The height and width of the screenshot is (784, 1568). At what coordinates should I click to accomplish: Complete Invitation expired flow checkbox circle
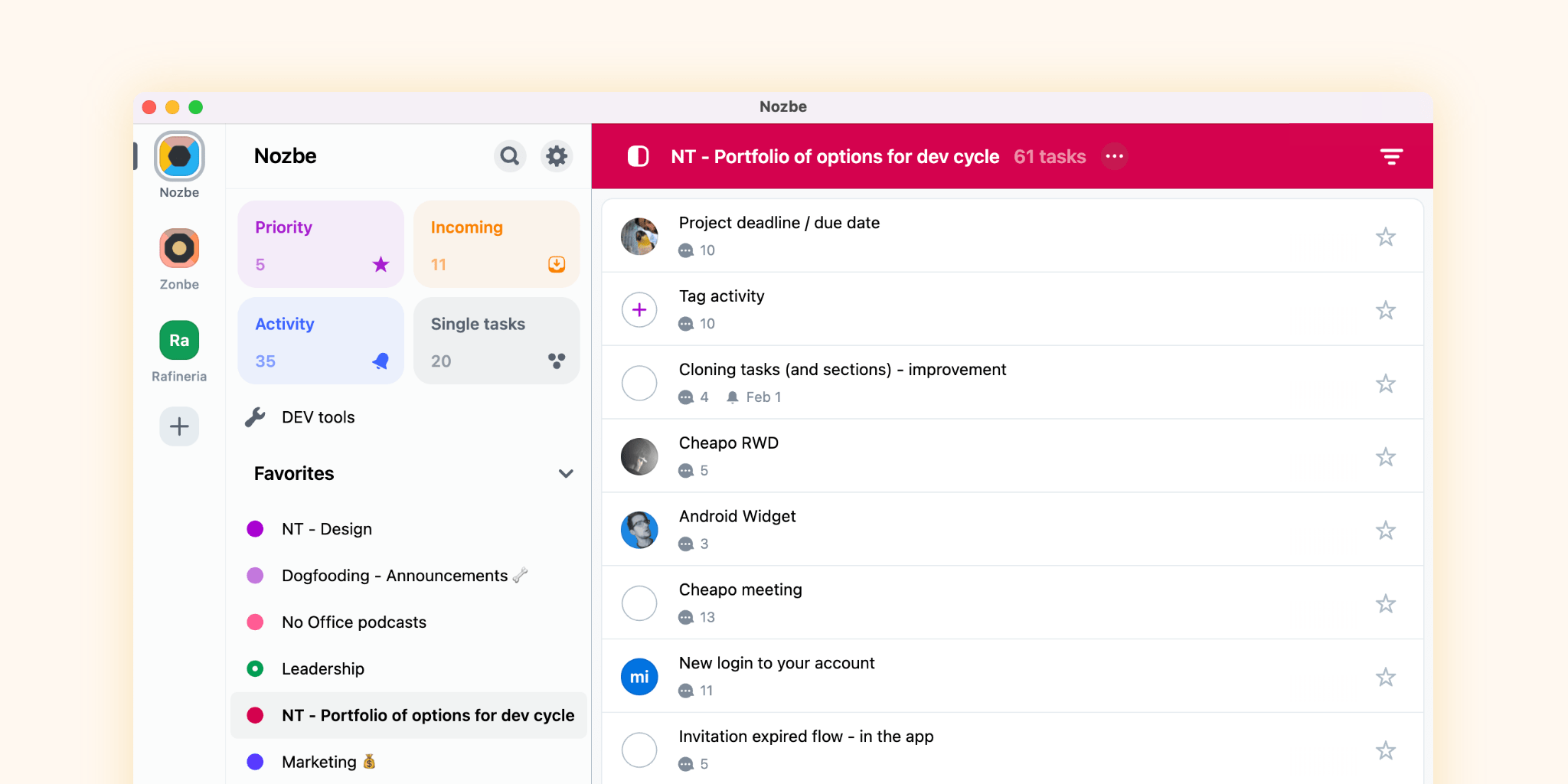coord(639,750)
